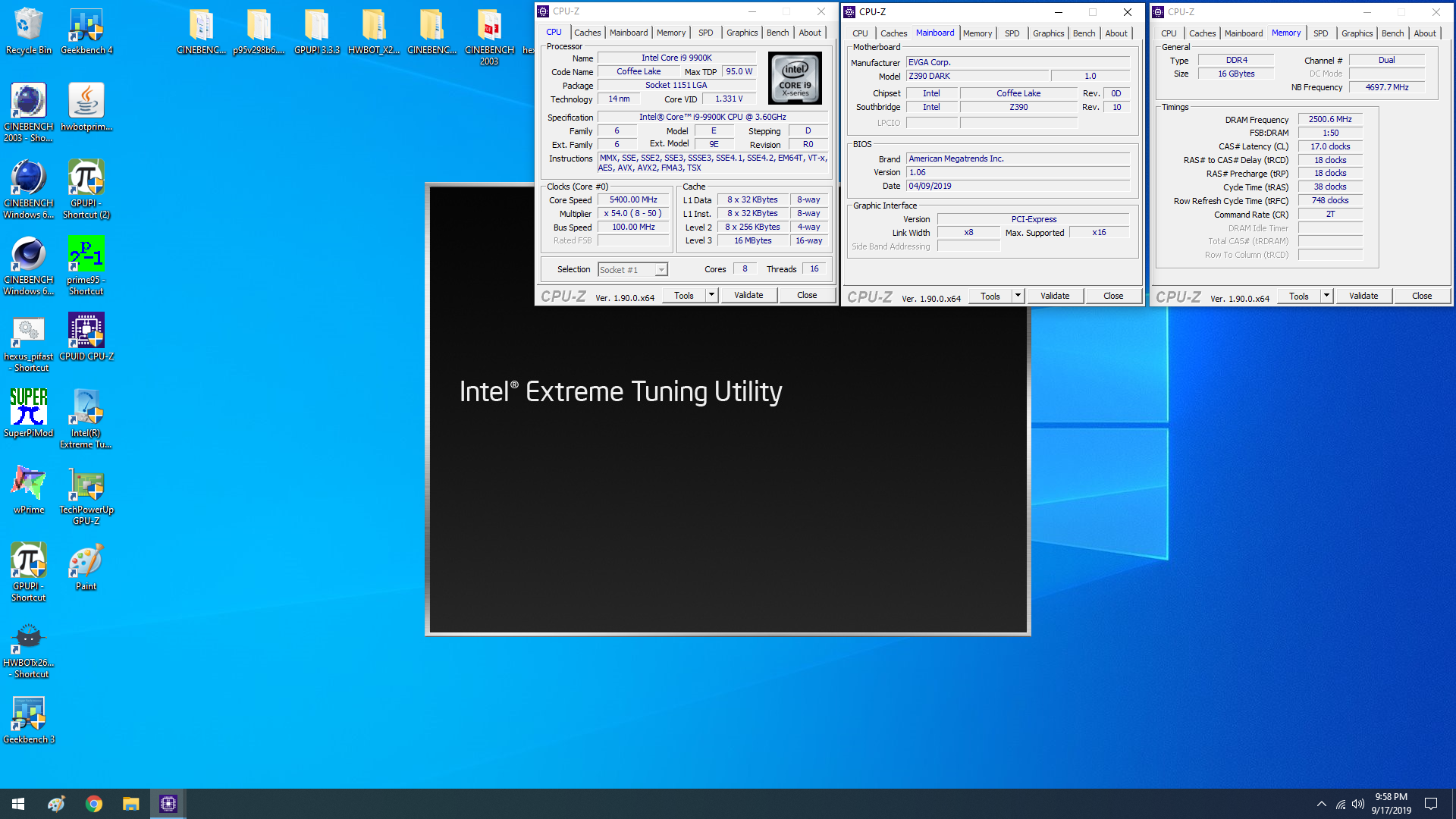The width and height of the screenshot is (1456, 819).
Task: Open CINEBENCH 2003 folder on desktop
Action: coord(489,36)
